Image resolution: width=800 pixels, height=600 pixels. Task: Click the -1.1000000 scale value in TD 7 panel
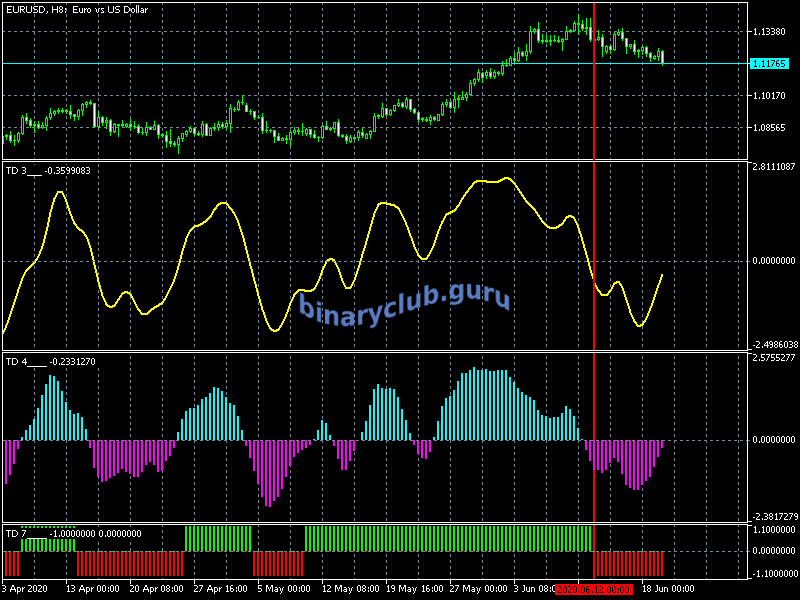pyautogui.click(x=773, y=573)
